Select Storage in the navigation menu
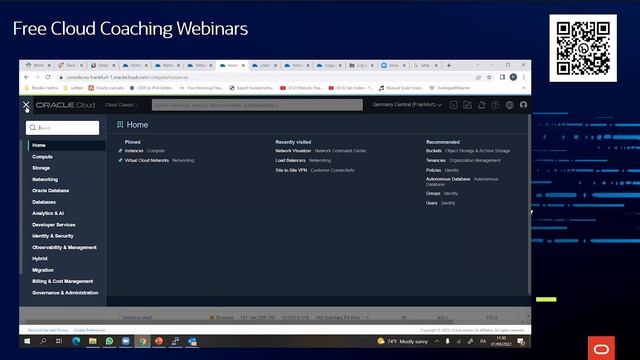The width and height of the screenshot is (640, 360). point(41,168)
